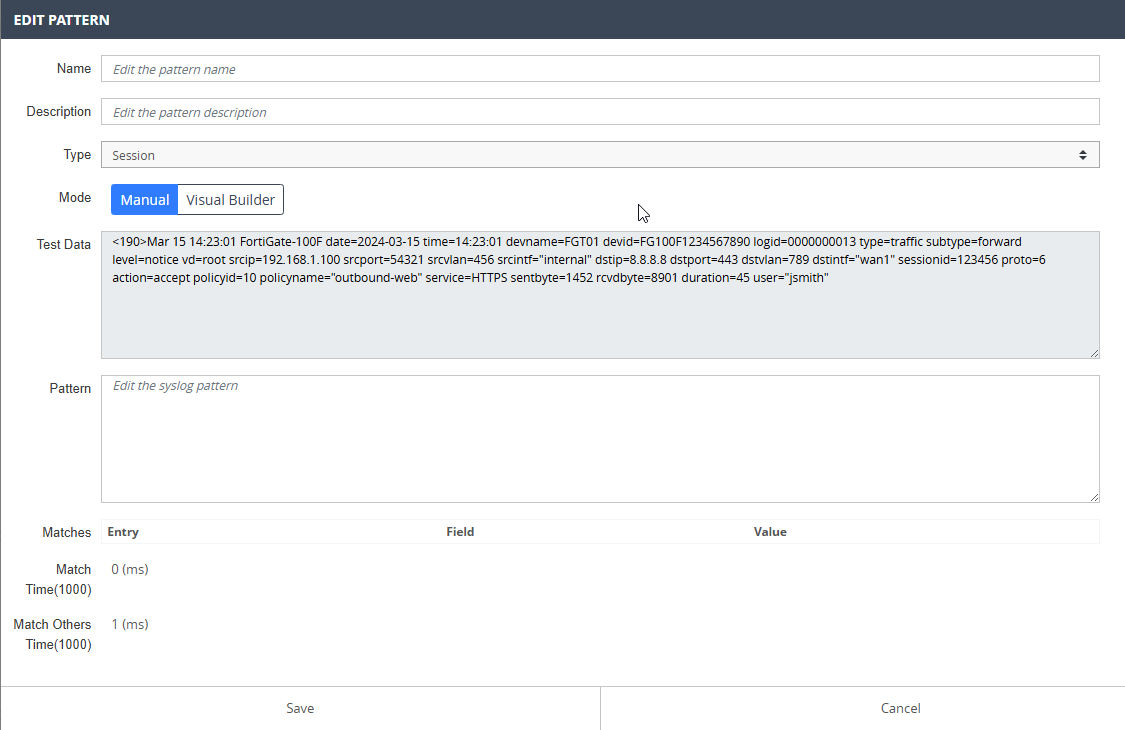1125x730 pixels.
Task: Click the EDIT PATTERN dialog title
Action: pyautogui.click(x=62, y=20)
